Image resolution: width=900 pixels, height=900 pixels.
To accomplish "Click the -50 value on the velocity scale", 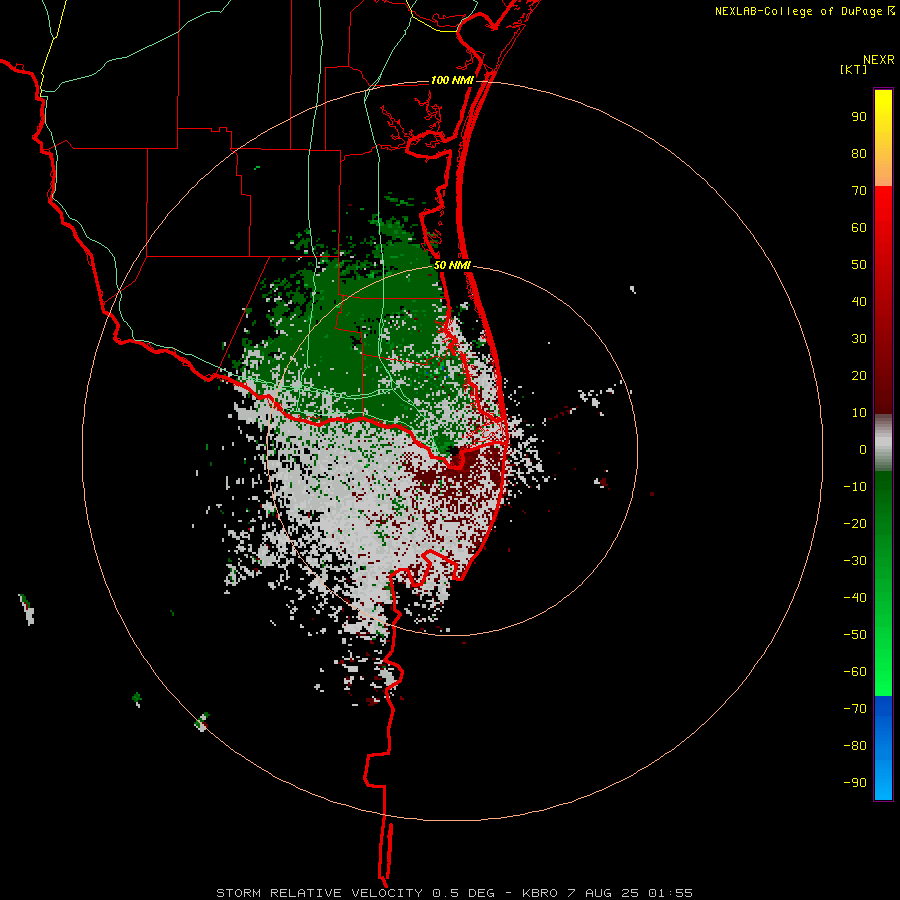I will (x=855, y=635).
